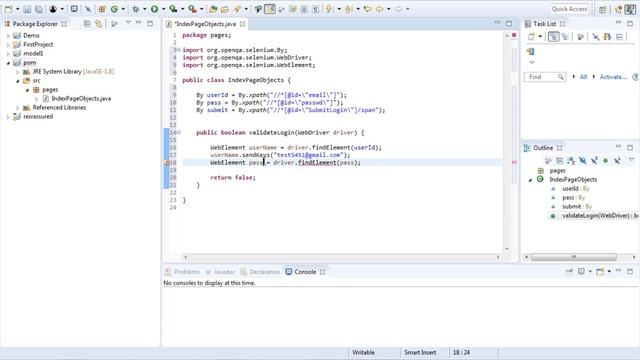The image size is (640, 360).
Task: Click the Outline horizontal scrollbar thumb
Action: [x=573, y=257]
